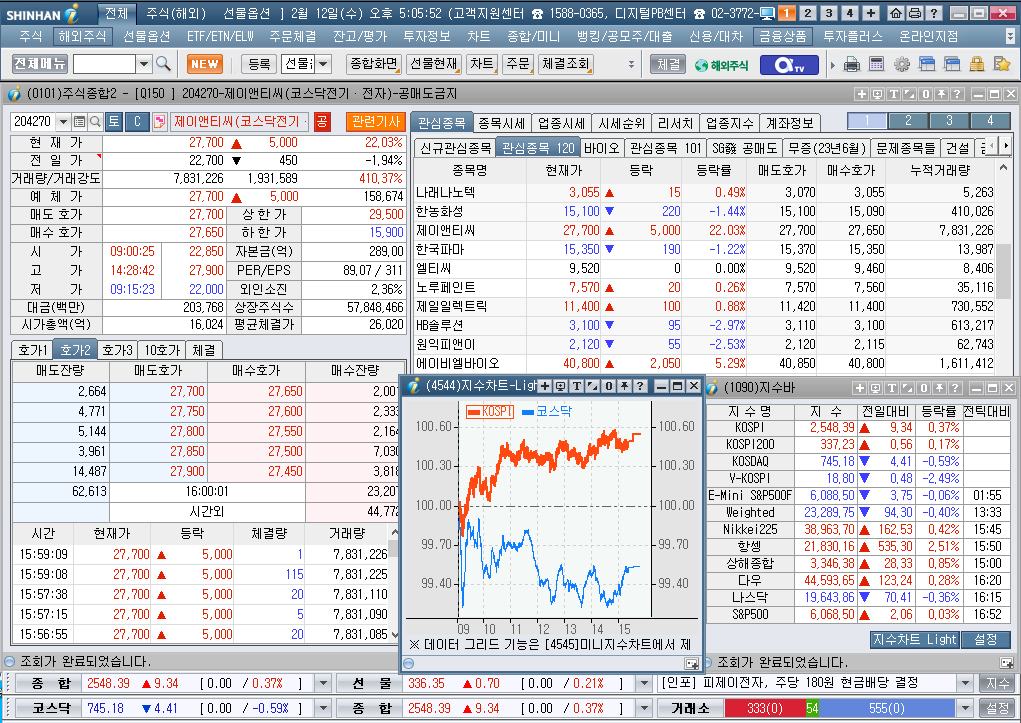
Task: Expand the news headline dropdown
Action: point(965,683)
